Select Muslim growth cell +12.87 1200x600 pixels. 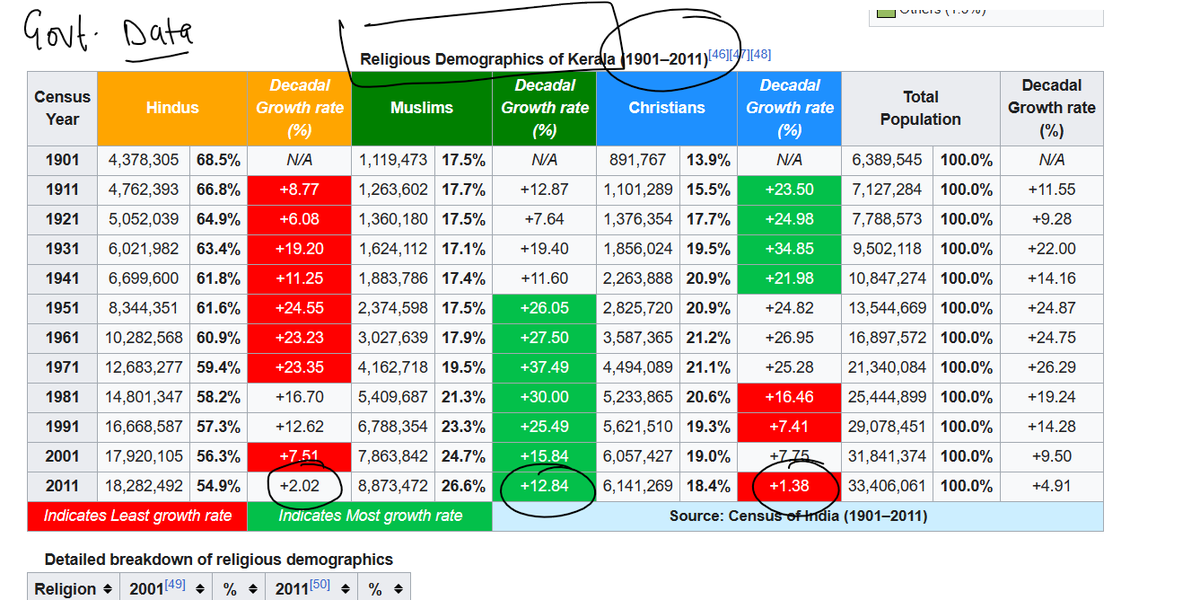(x=544, y=189)
